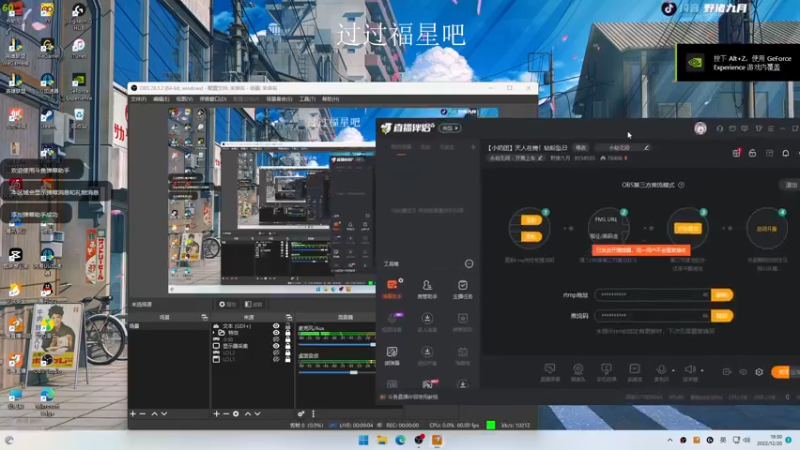This screenshot has width=800, height=450.
Task: Add the 摄像头 camera source
Action: [x=578, y=372]
